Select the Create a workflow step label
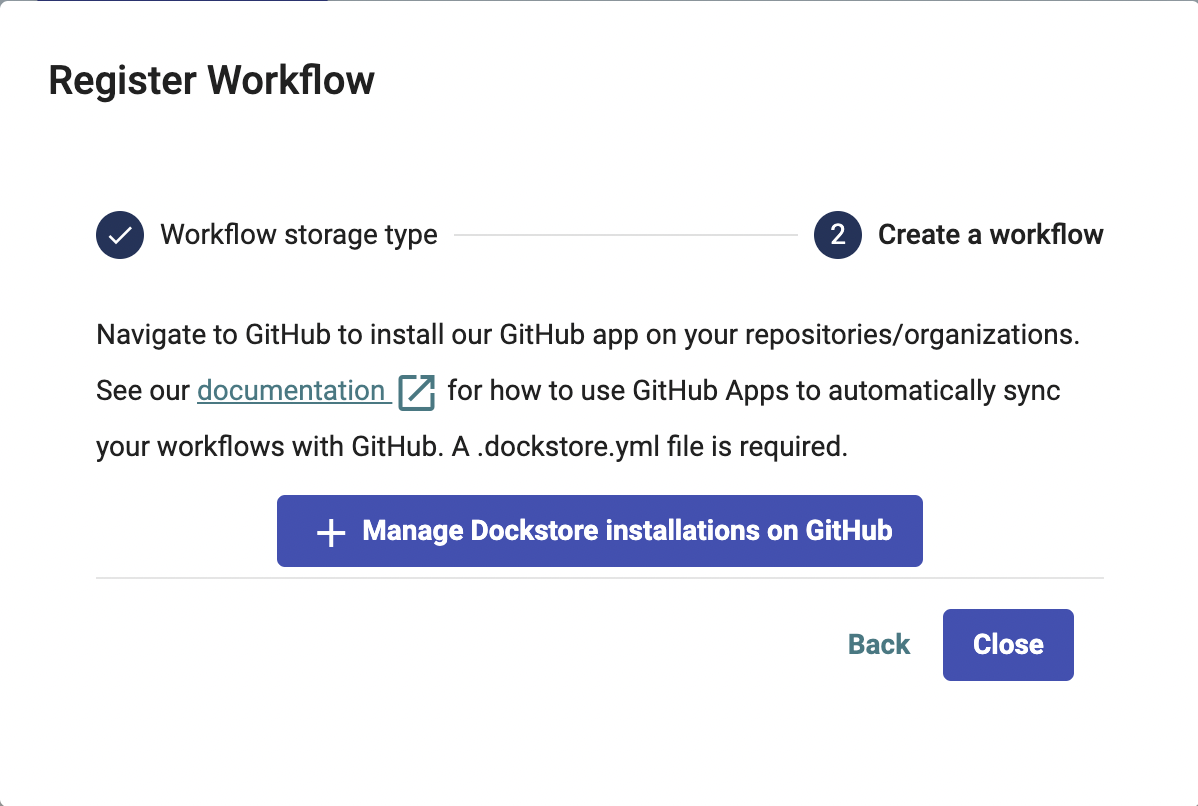The image size is (1198, 806). [x=990, y=235]
